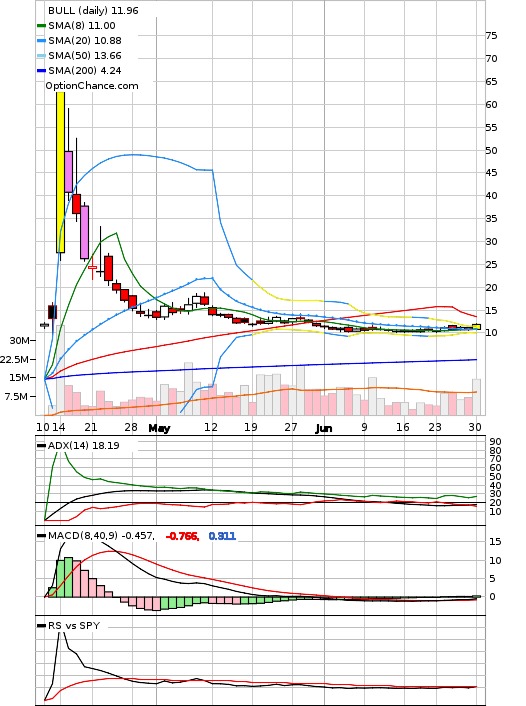Image resolution: width=526 pixels, height=706 pixels.
Task: Click the blue 0.311 MACD histogram value
Action: click(222, 536)
